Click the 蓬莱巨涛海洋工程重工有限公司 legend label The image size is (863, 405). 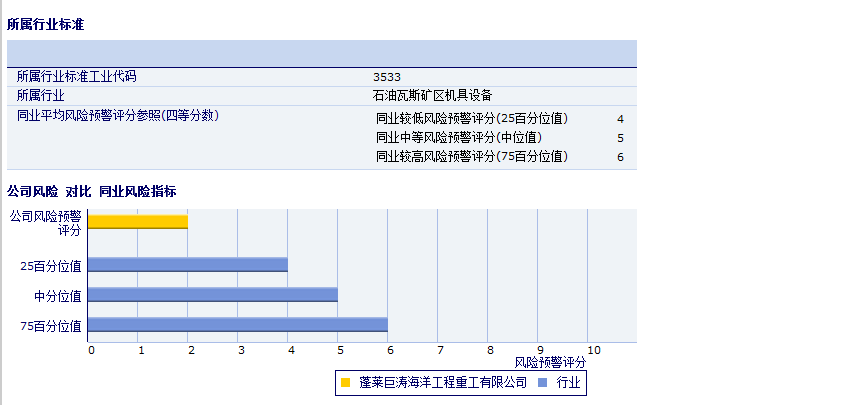tap(442, 382)
